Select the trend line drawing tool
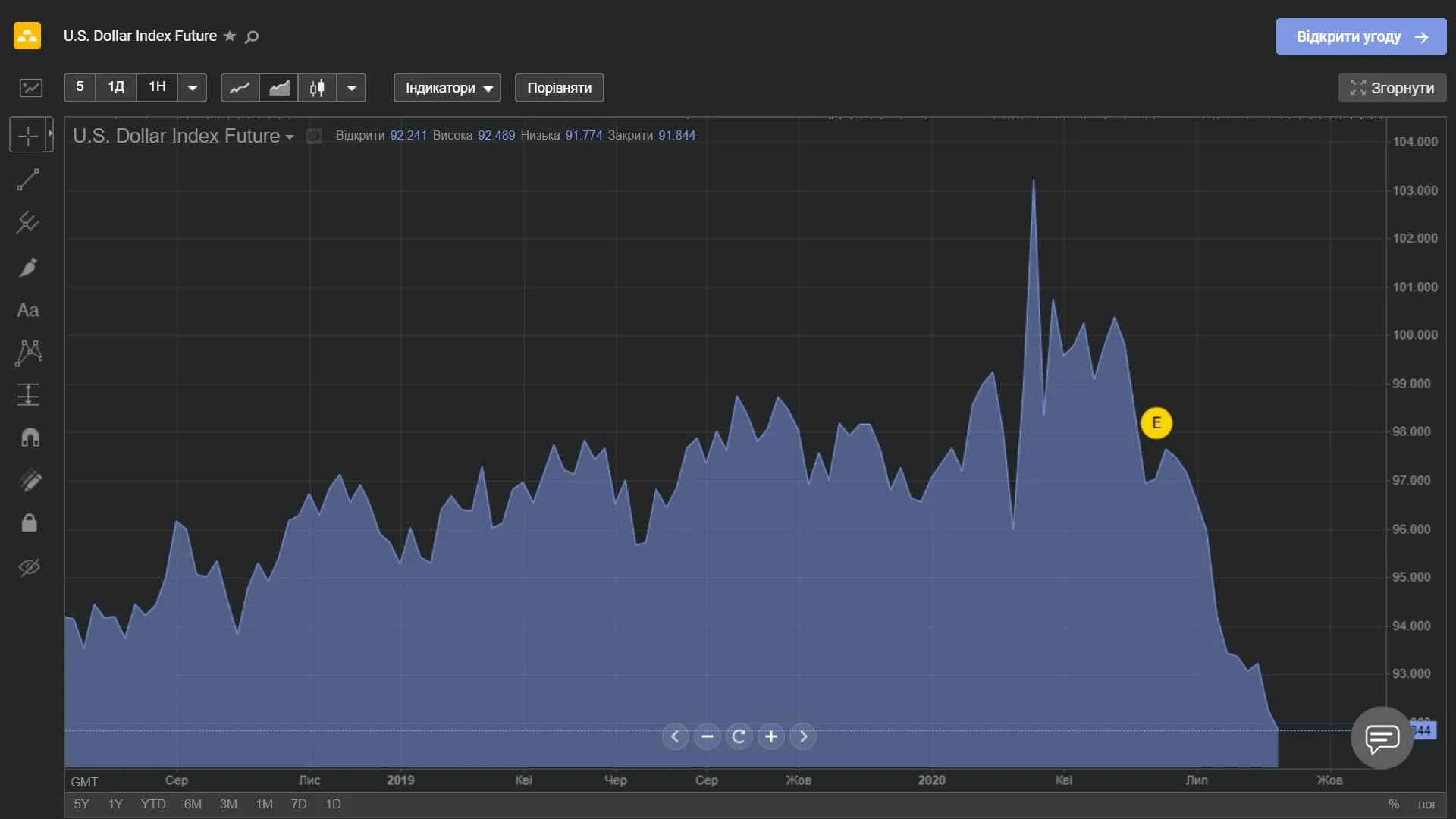Screen dimensions: 1456x819 pos(28,180)
